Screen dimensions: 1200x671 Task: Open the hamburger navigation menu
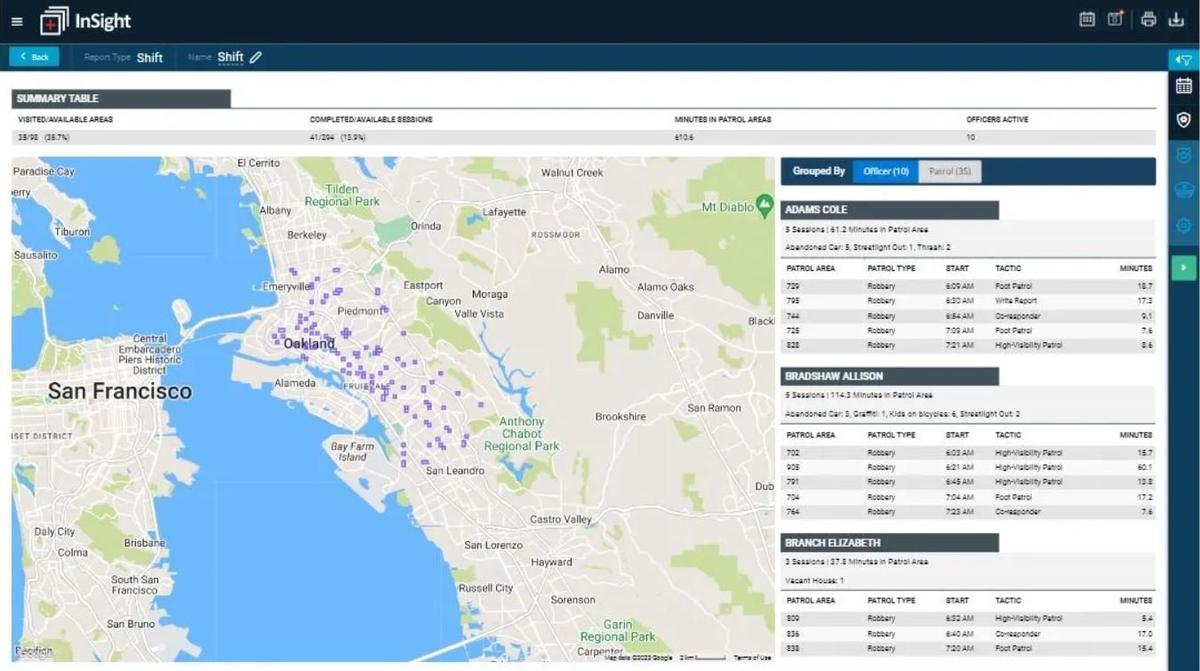pos(16,21)
